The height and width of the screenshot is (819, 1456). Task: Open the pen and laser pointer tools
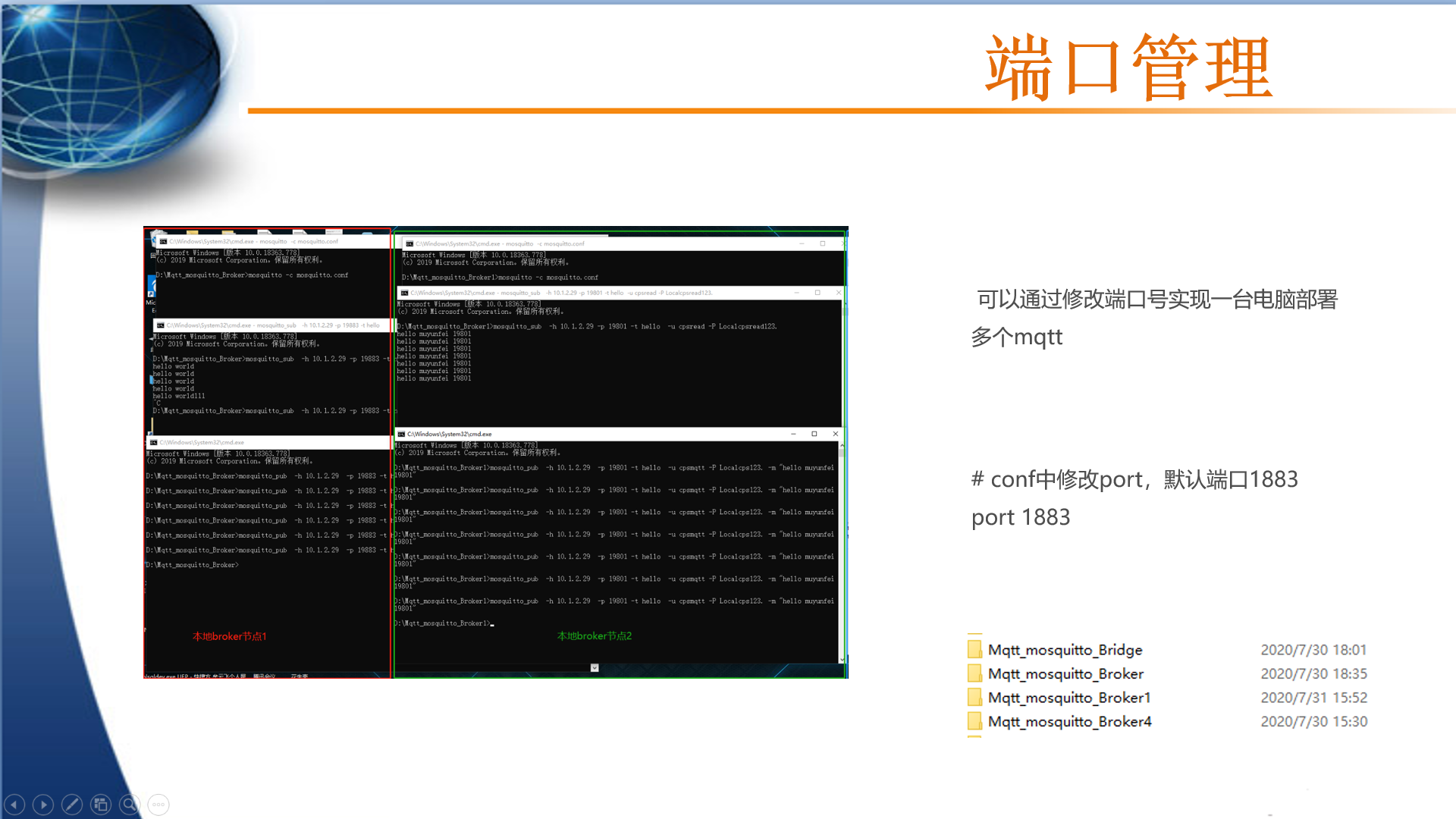(x=72, y=805)
